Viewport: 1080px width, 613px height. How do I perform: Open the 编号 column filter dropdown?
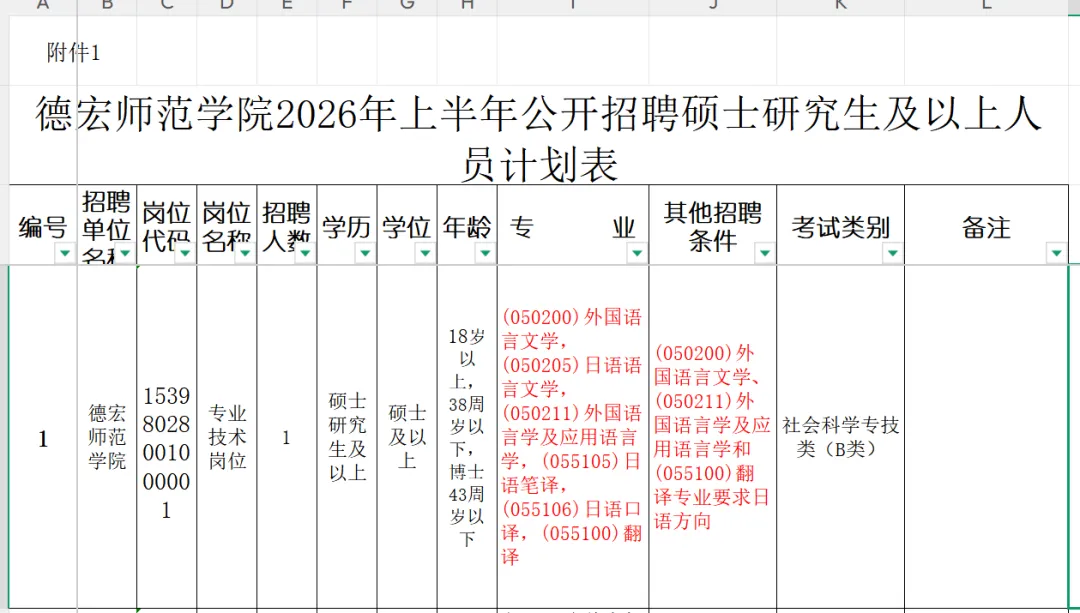click(x=65, y=253)
